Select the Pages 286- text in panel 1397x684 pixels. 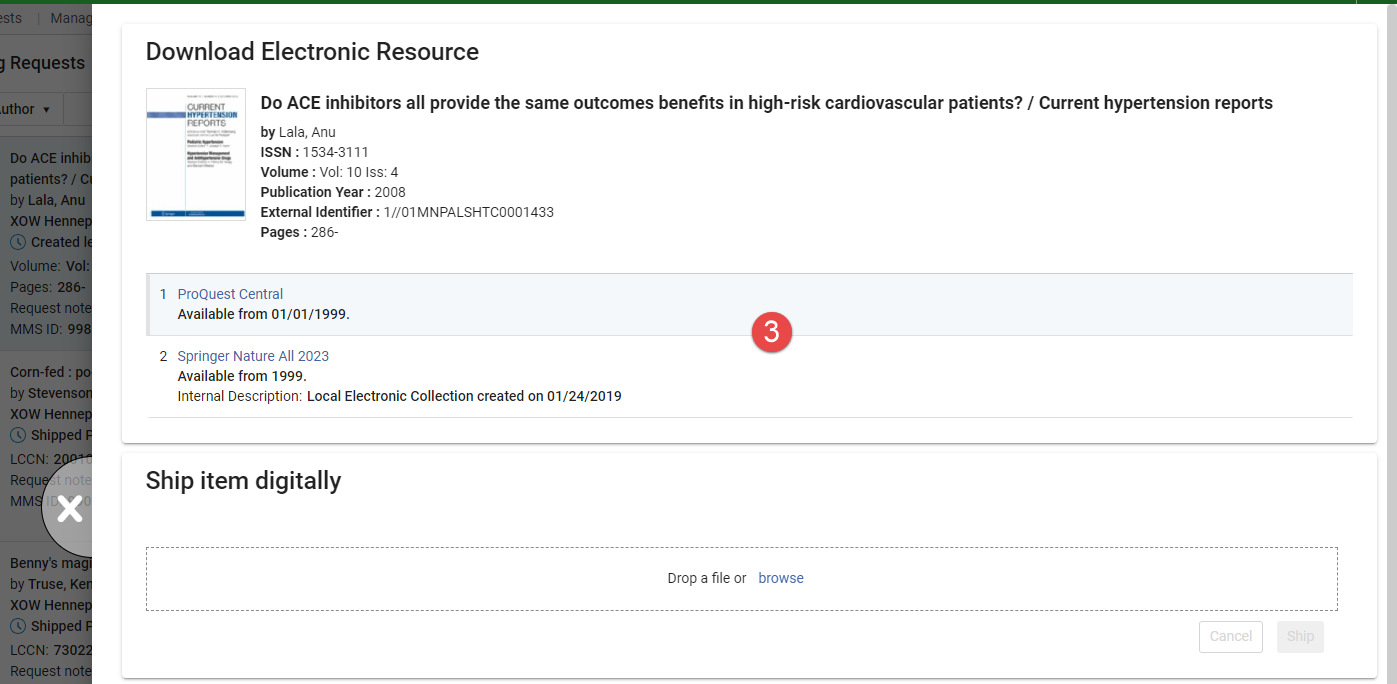[x=325, y=232]
